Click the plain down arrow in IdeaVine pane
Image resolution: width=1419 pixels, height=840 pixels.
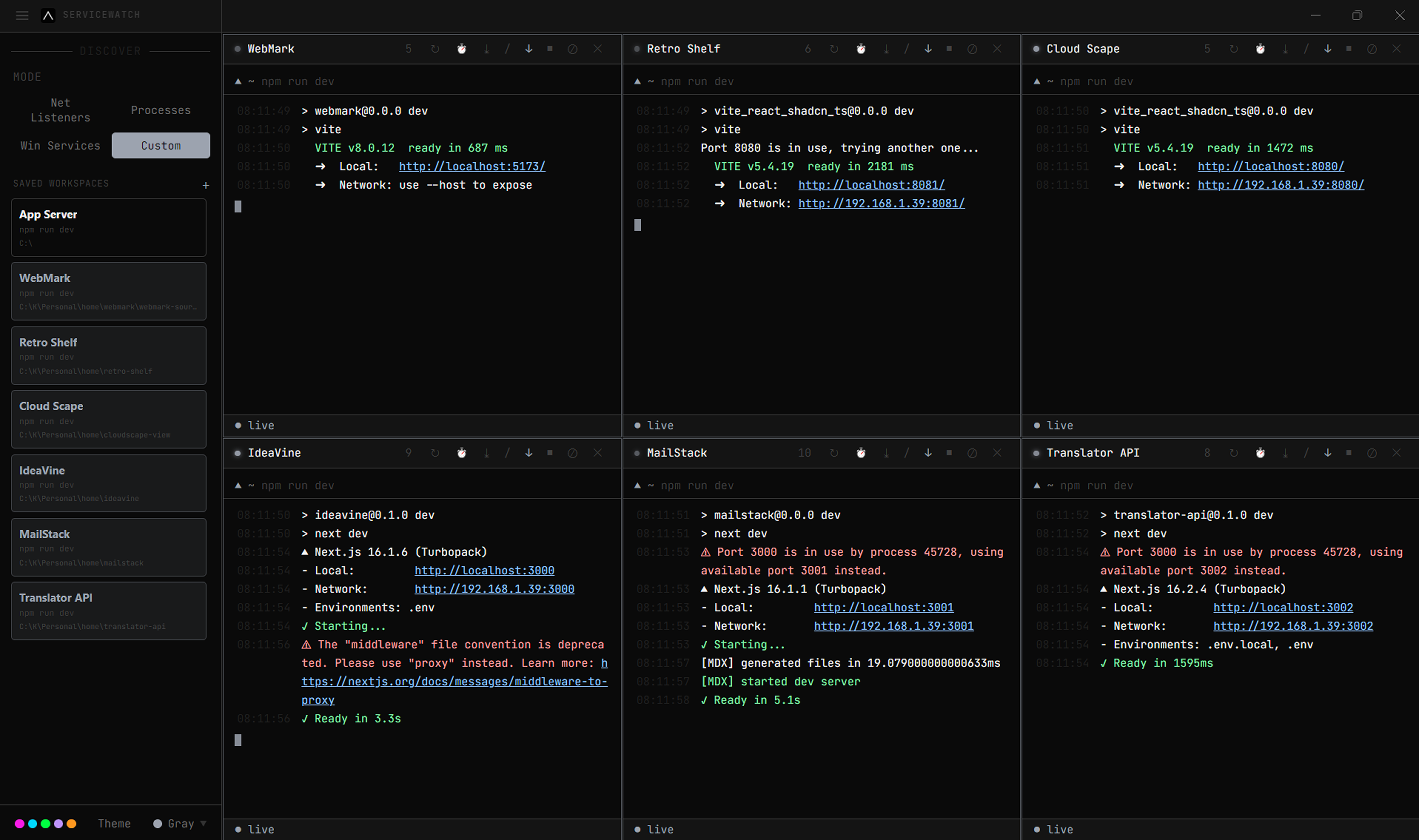(x=529, y=453)
